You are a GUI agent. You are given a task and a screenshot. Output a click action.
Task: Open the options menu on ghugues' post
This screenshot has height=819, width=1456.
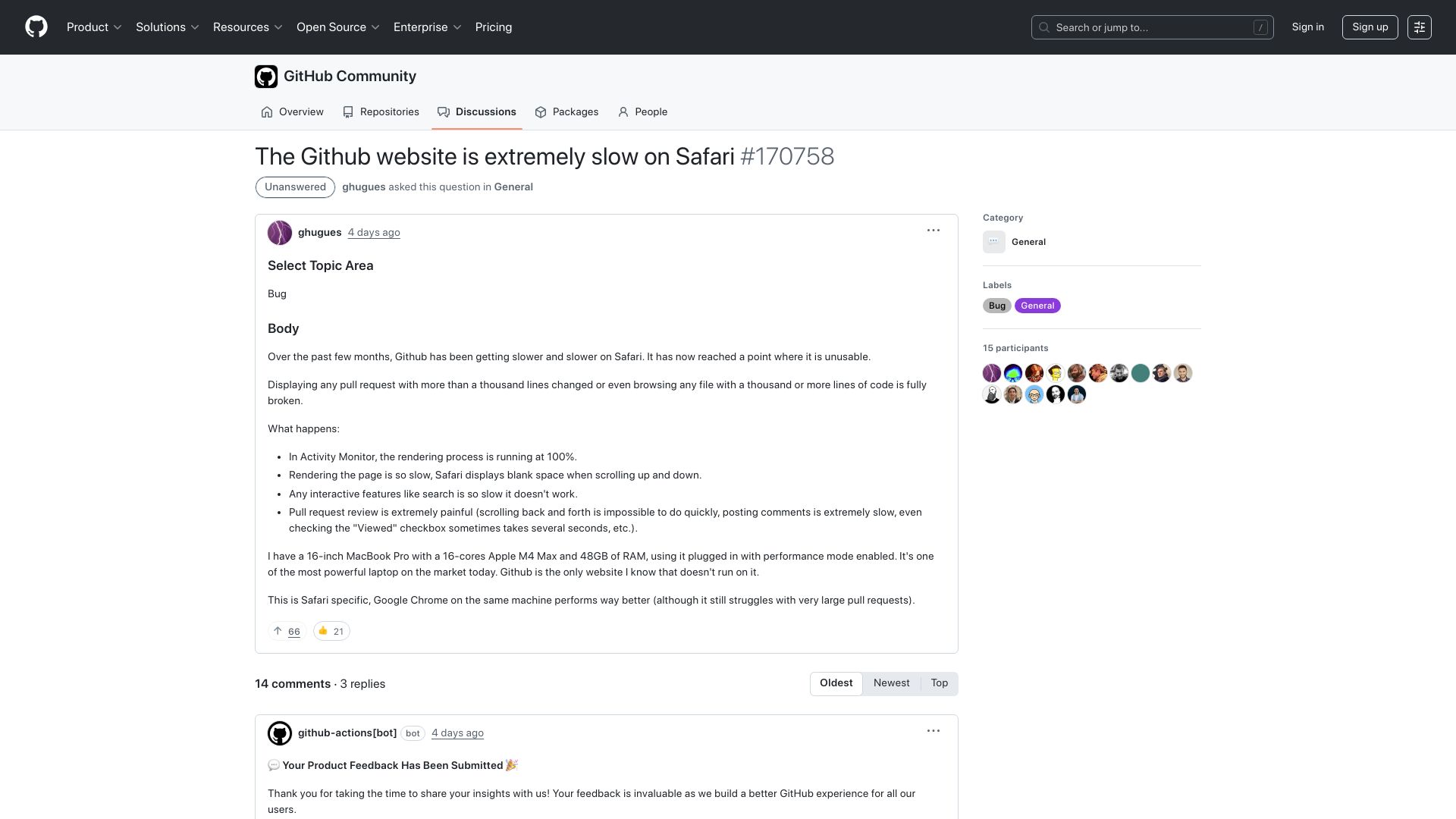point(934,231)
